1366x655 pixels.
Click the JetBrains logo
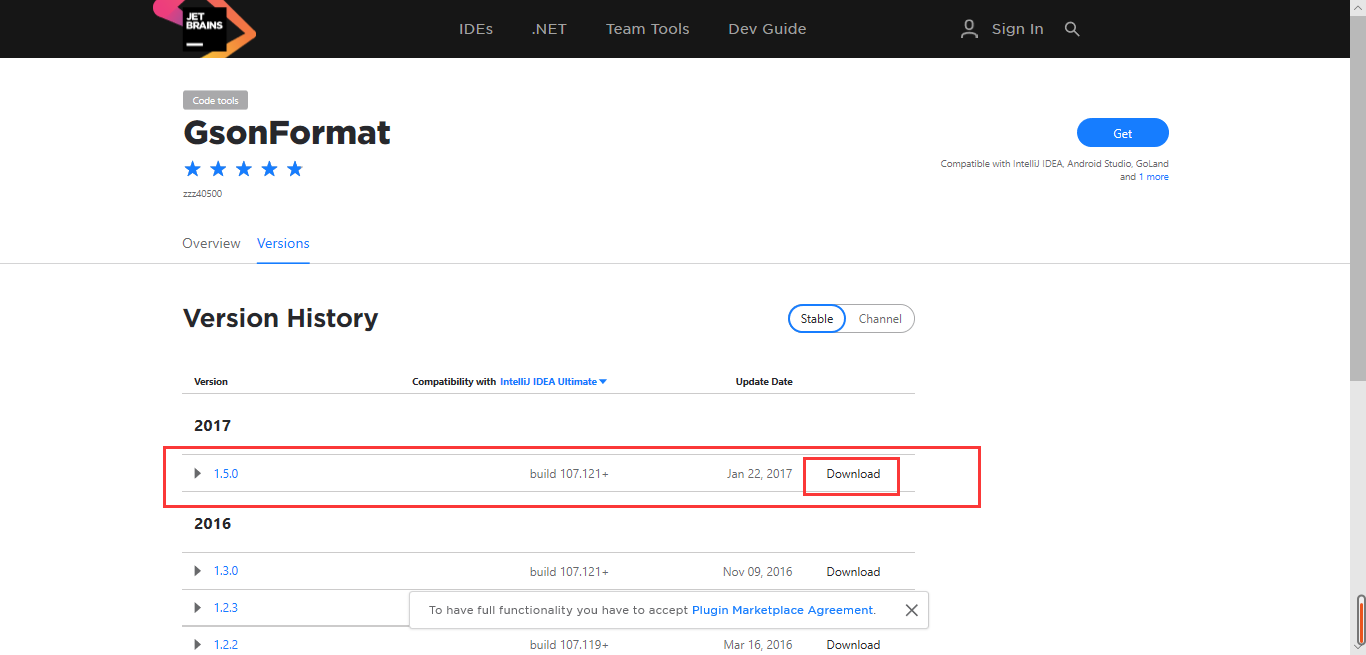click(x=205, y=28)
